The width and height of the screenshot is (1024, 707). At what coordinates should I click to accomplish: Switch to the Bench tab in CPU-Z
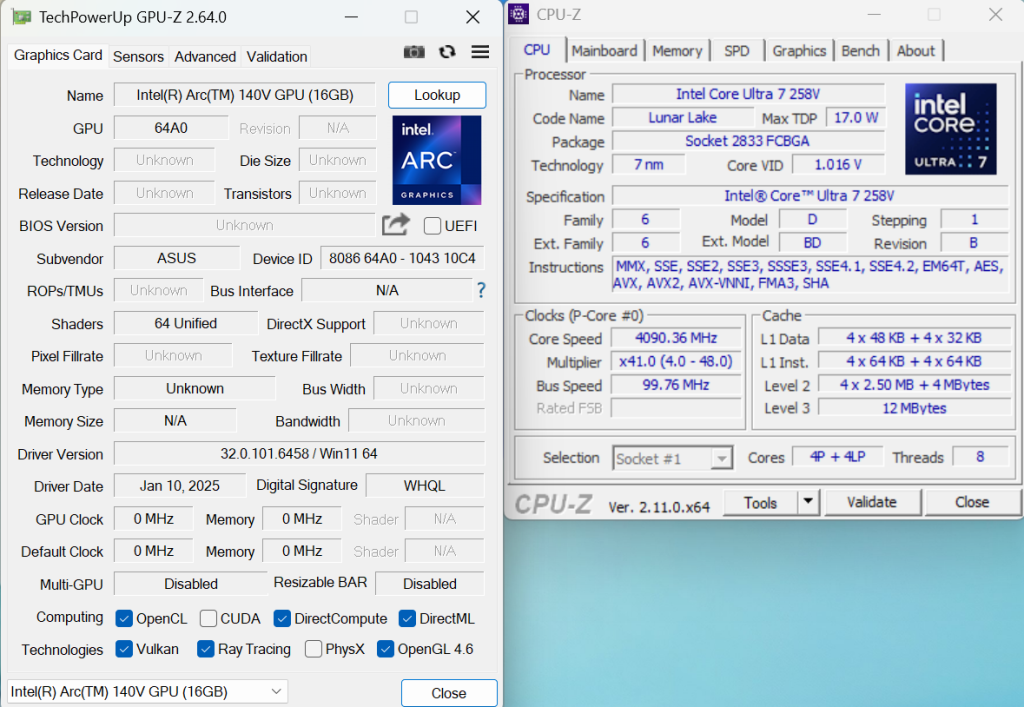coord(860,51)
